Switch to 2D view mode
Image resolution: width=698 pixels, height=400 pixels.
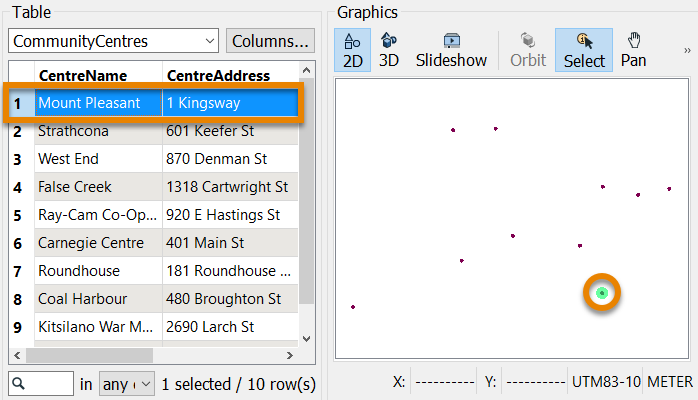click(353, 50)
